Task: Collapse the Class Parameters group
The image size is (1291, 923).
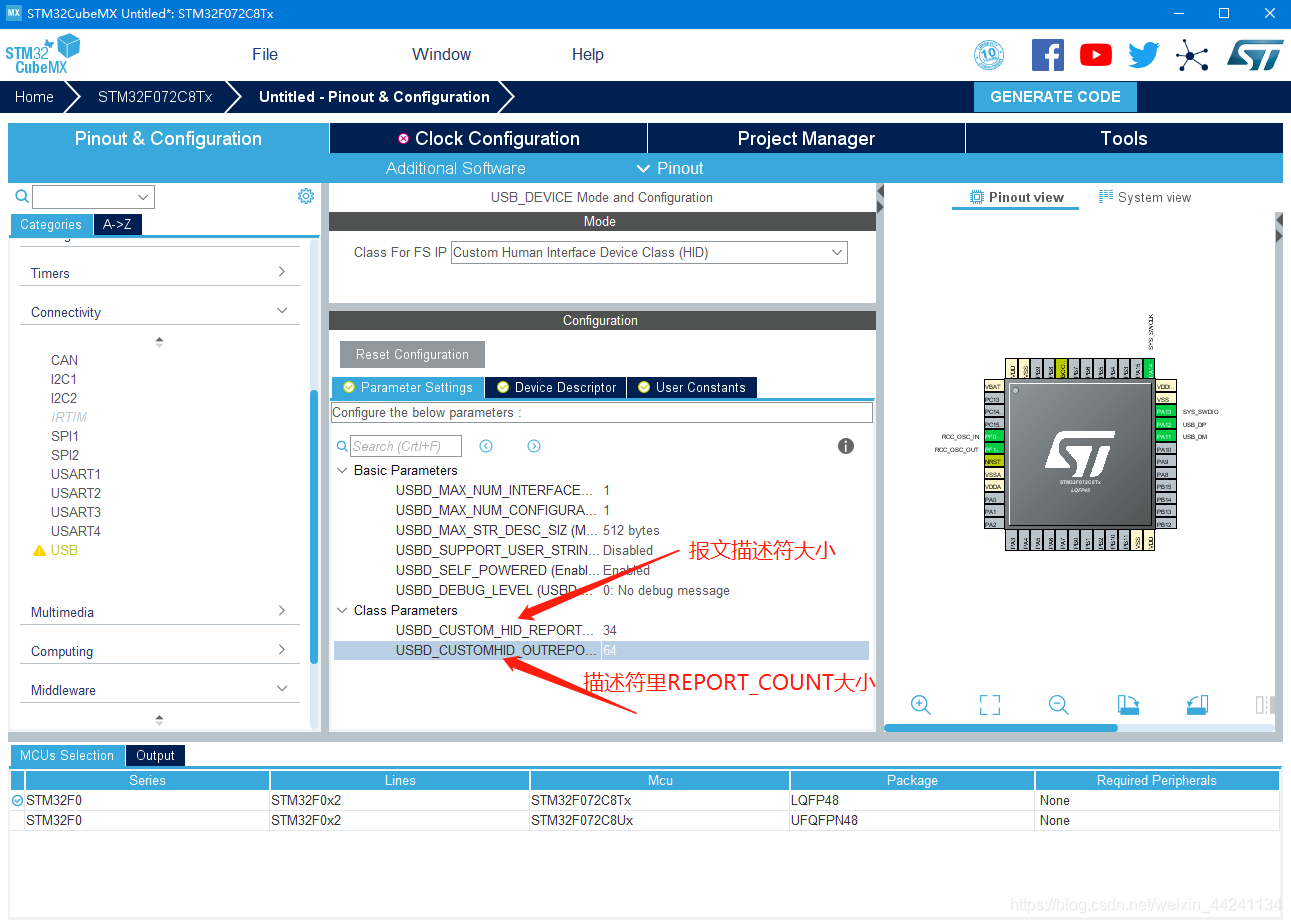Action: (x=343, y=610)
